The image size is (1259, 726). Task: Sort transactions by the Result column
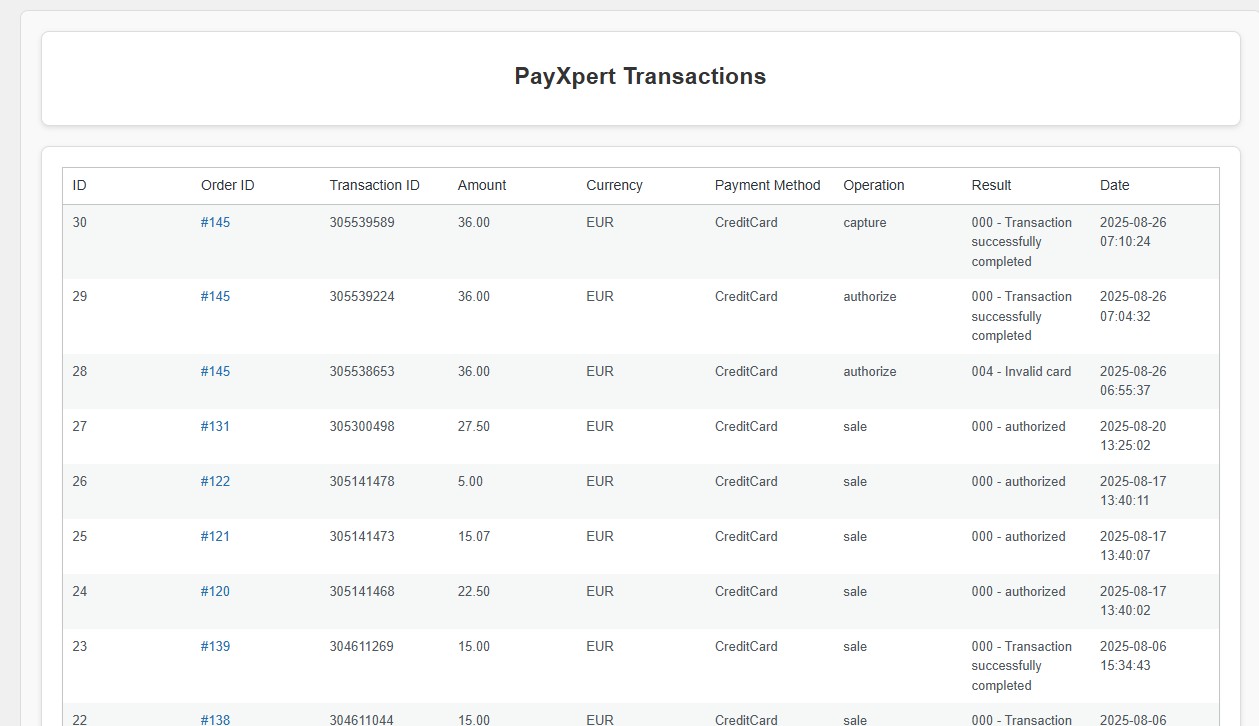coord(991,185)
